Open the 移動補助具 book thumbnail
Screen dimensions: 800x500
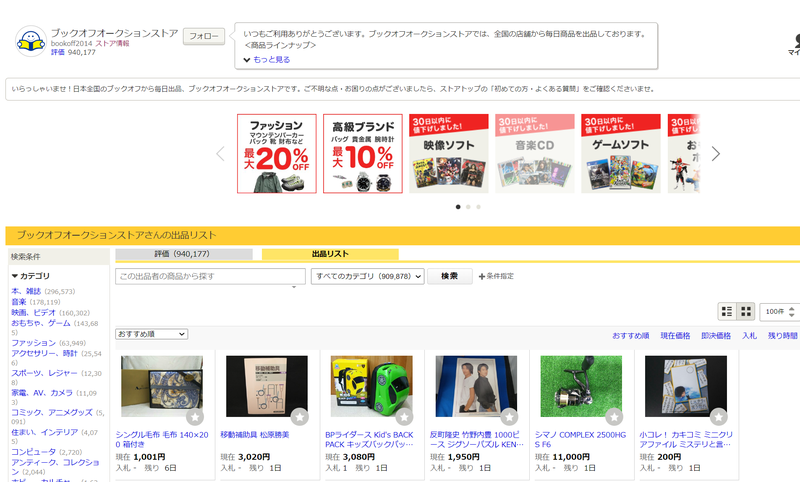pos(267,386)
